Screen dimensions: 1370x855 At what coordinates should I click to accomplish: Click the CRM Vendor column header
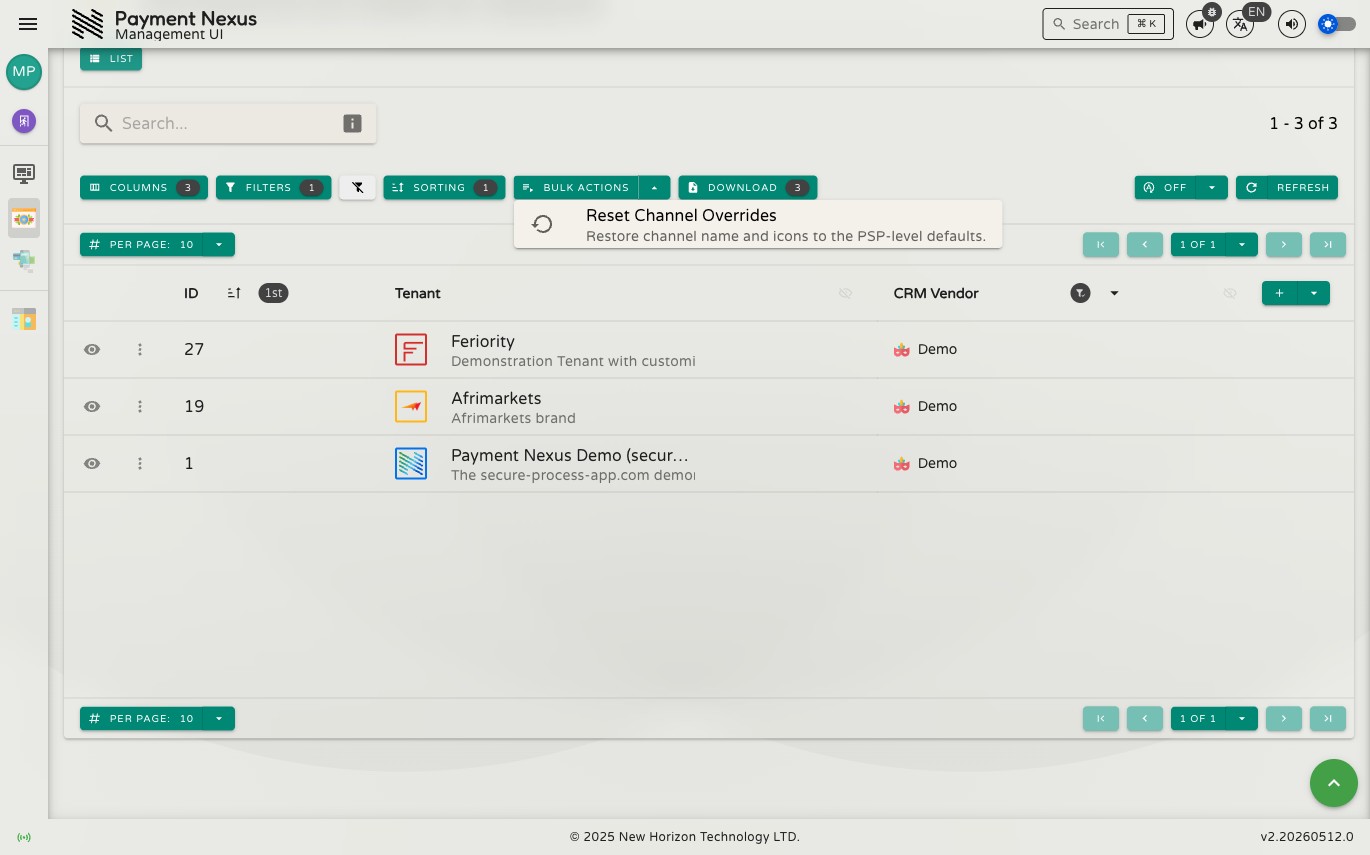(x=936, y=293)
